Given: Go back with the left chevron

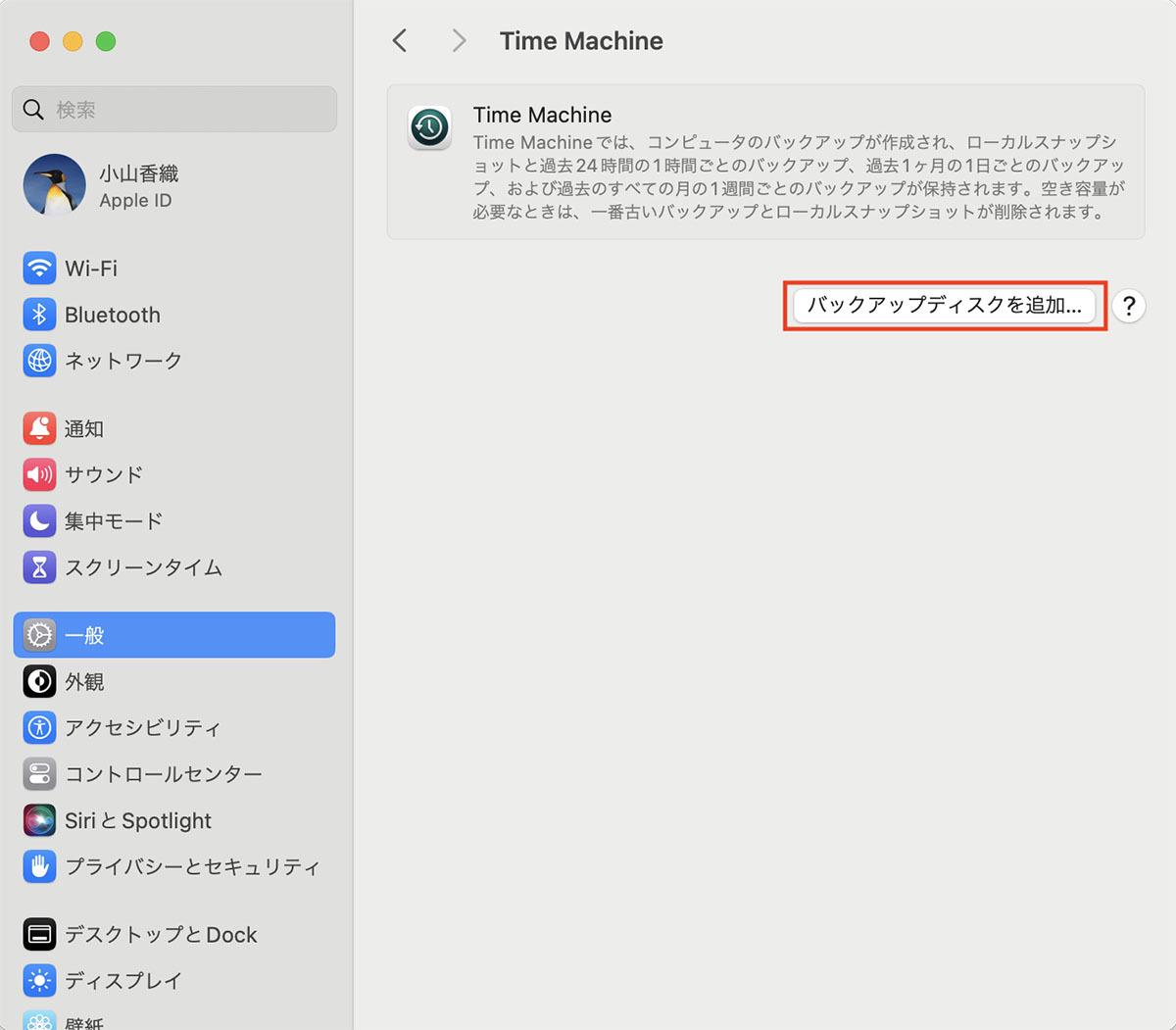Looking at the screenshot, I should click(x=399, y=40).
